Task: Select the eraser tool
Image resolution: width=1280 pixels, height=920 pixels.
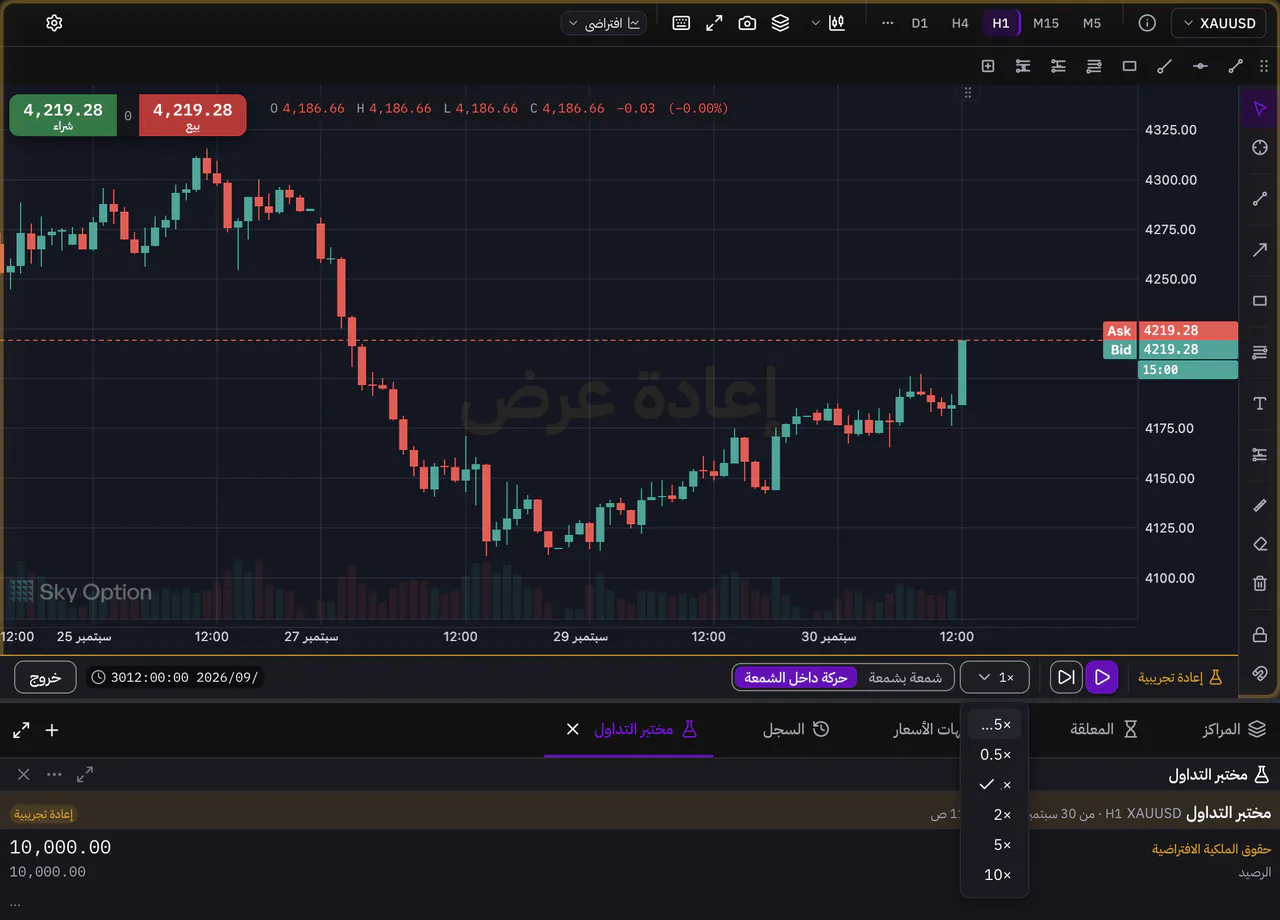Action: (1260, 544)
